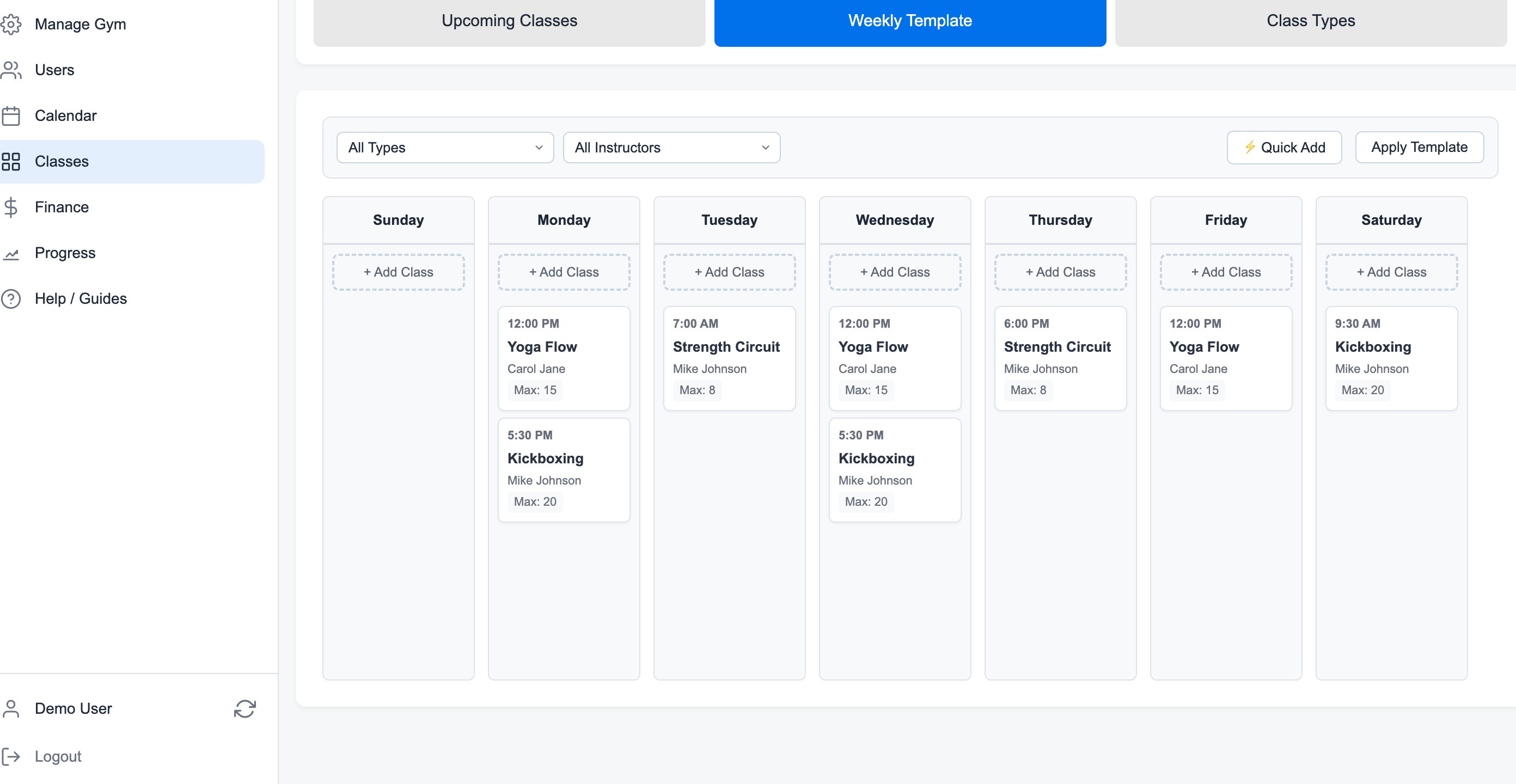This screenshot has width=1516, height=784.
Task: Click the Tuesday column header
Action: point(729,220)
